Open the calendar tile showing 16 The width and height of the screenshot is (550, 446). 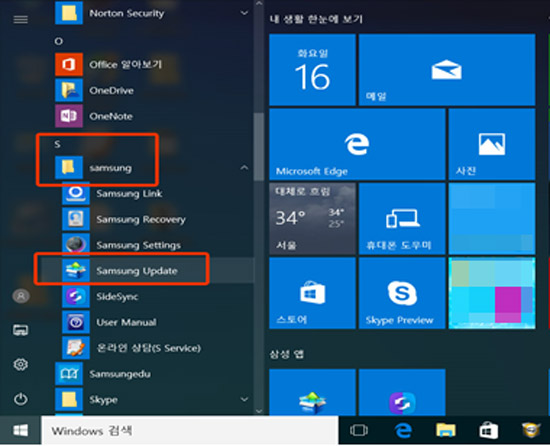click(312, 70)
